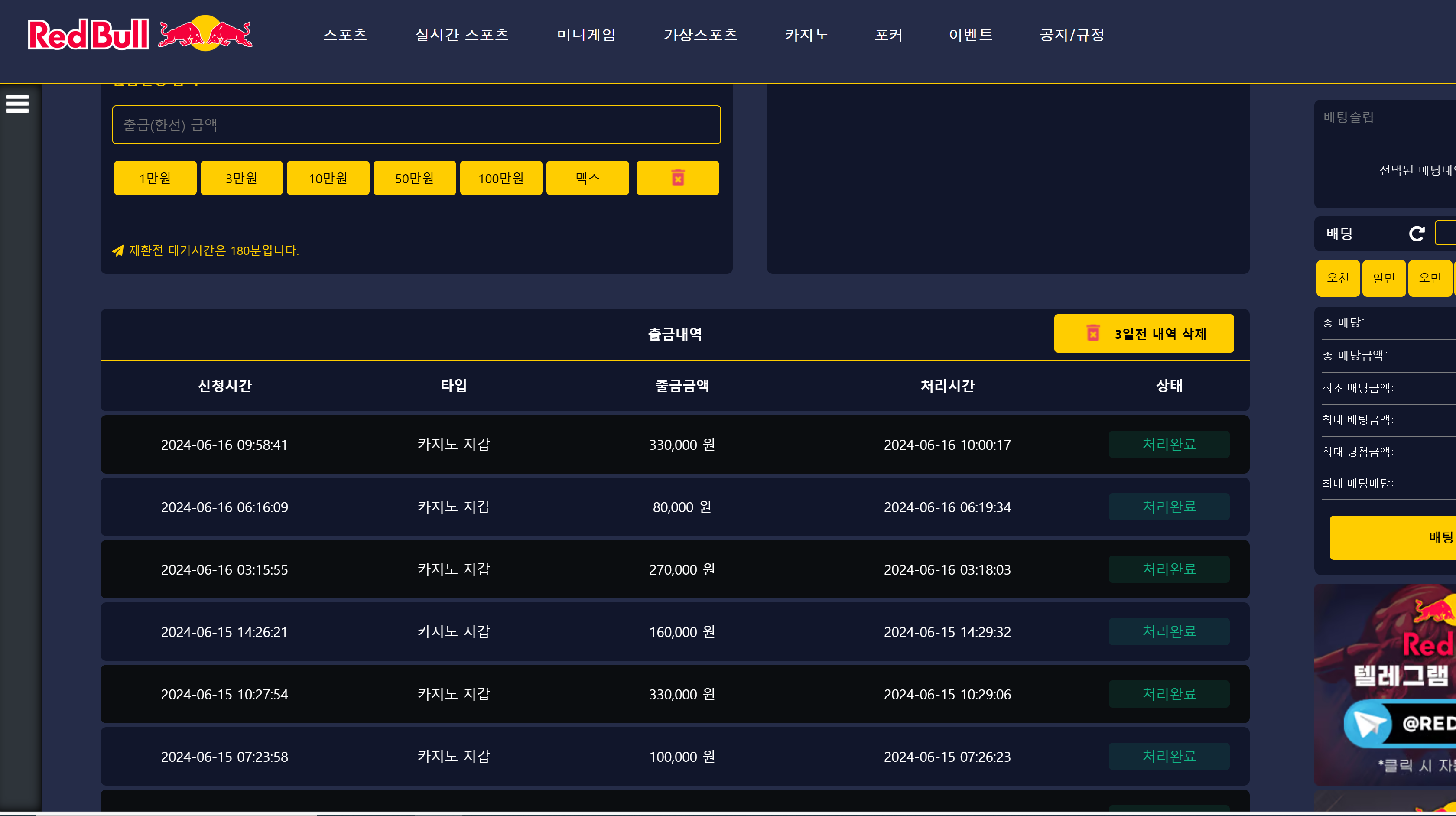Click the trash clear-amount button
This screenshot has height=816, width=1456.
(x=677, y=178)
